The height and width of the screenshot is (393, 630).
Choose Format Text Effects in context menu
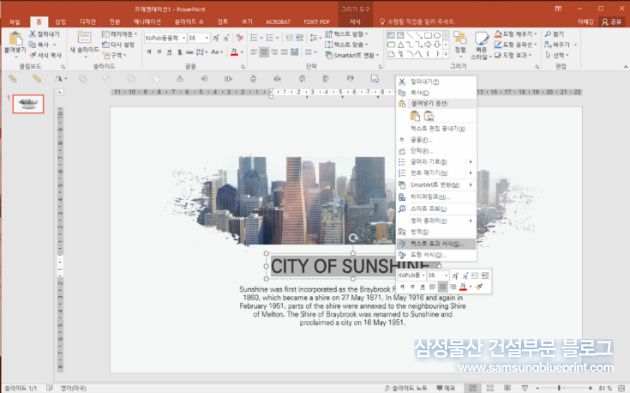pos(436,244)
